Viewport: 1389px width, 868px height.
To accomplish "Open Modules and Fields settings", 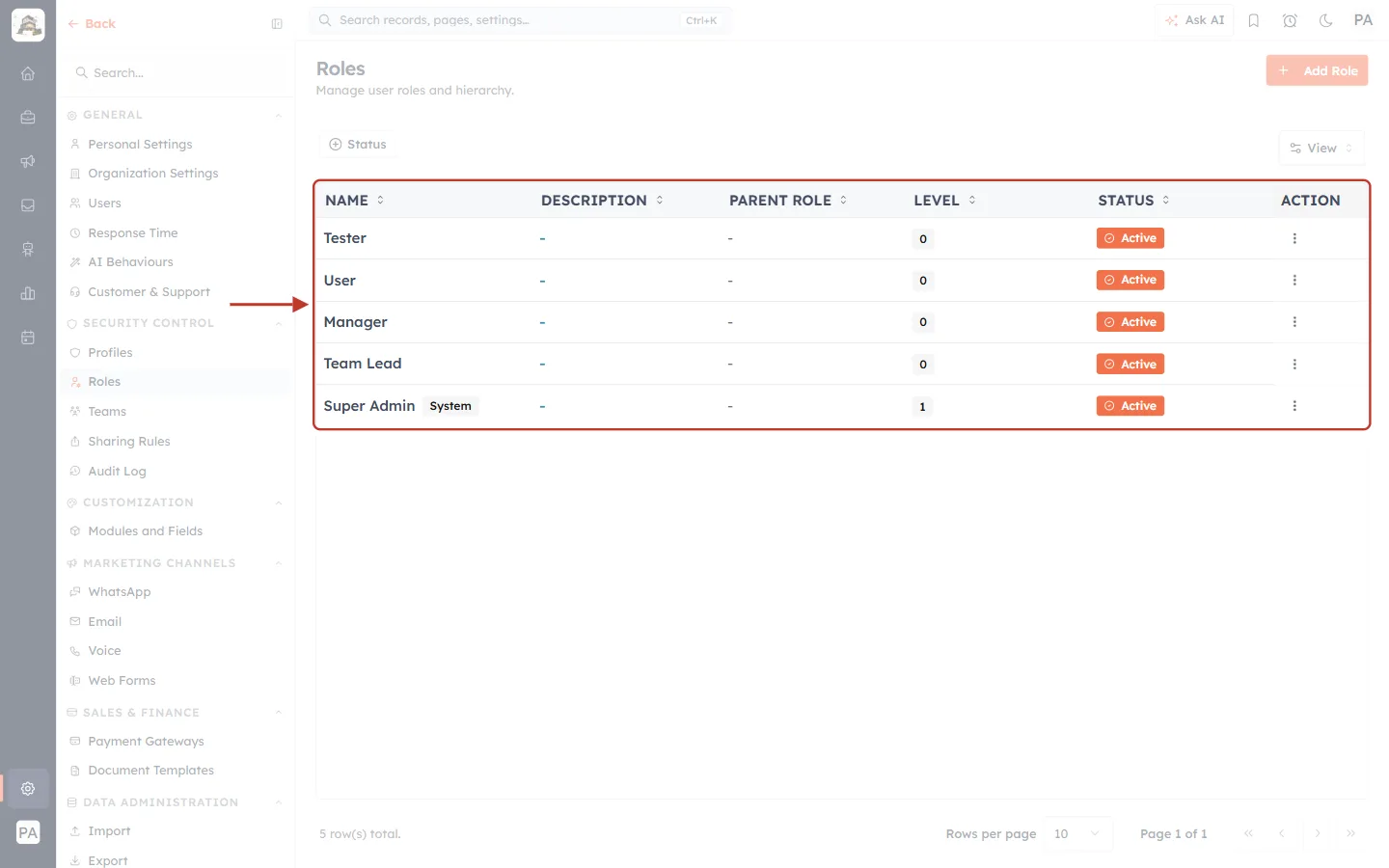I will click(x=145, y=531).
